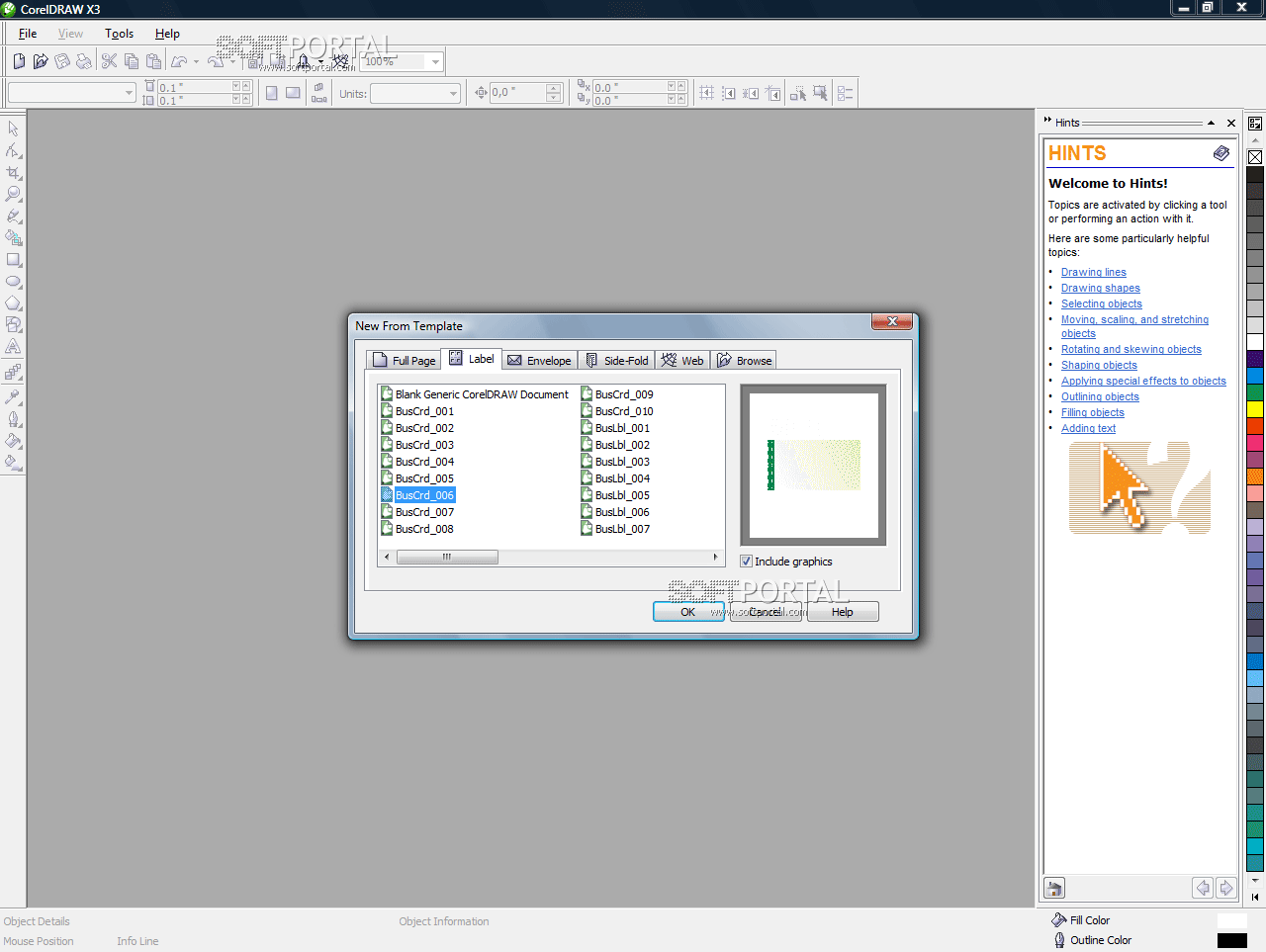Increase nudge offset spinner
Screen dimensions: 1266x952
click(554, 88)
